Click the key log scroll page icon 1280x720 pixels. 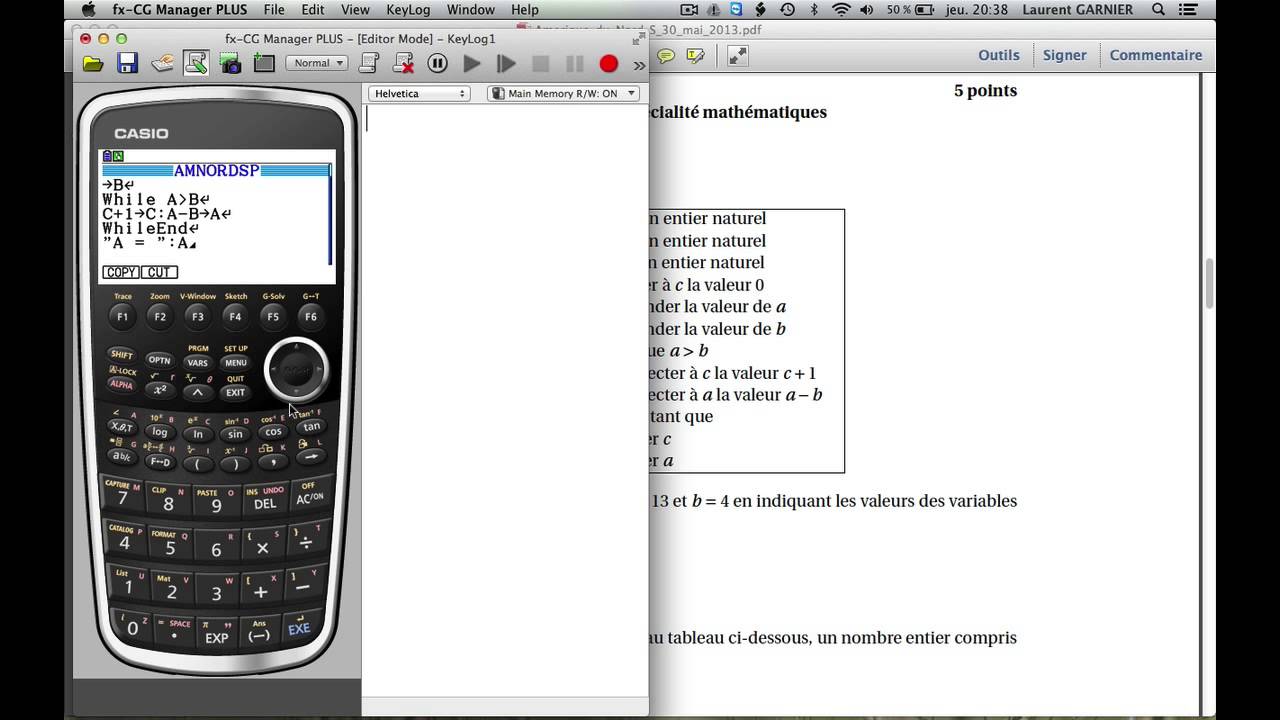pos(369,64)
